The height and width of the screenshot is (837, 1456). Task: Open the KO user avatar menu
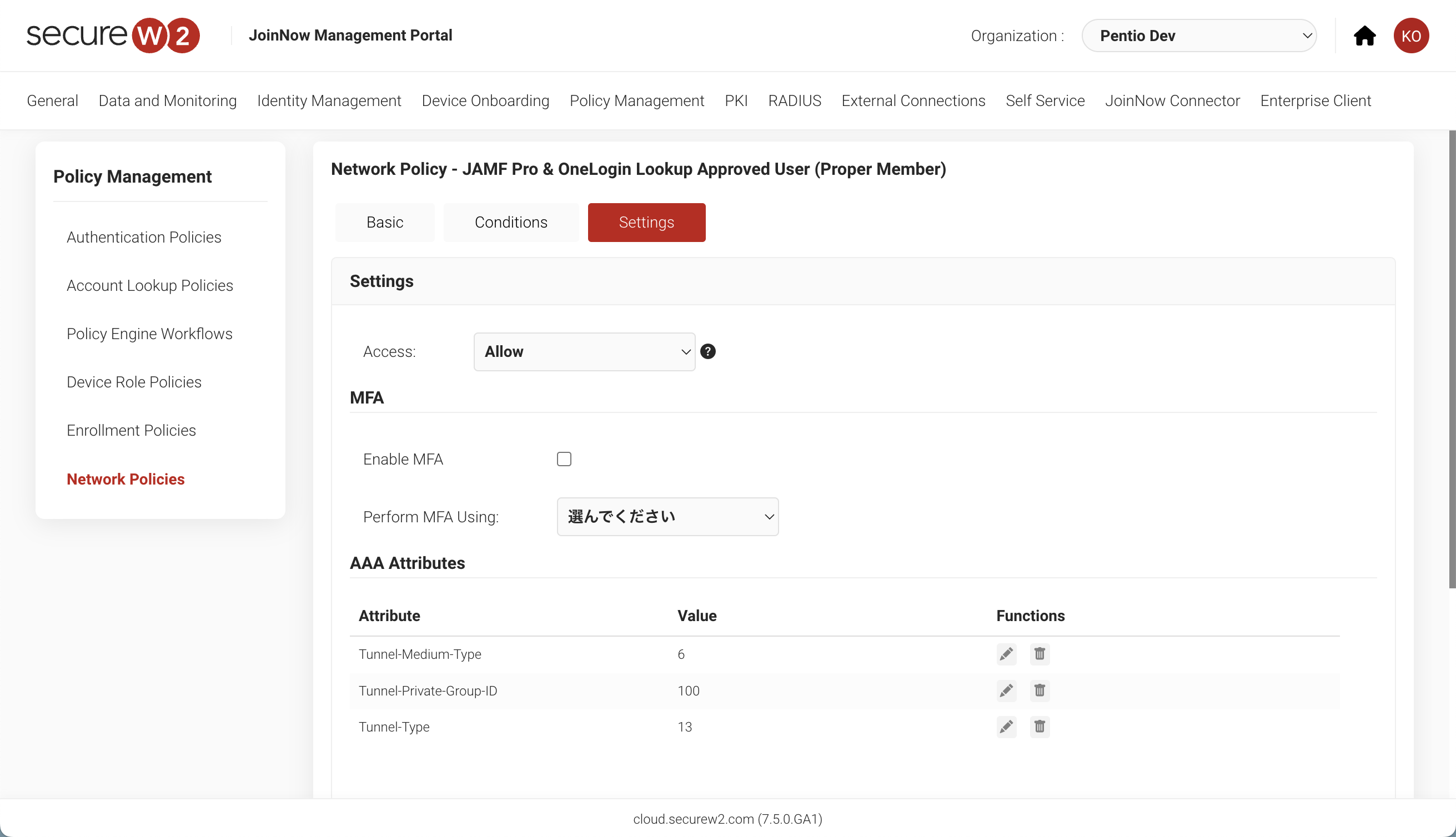tap(1411, 36)
